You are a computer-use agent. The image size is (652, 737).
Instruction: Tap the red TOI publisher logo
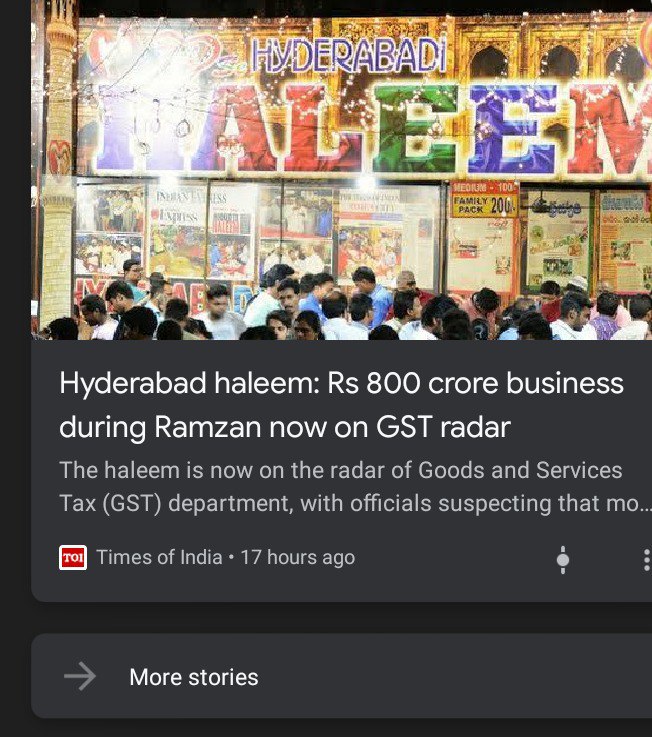(x=73, y=558)
